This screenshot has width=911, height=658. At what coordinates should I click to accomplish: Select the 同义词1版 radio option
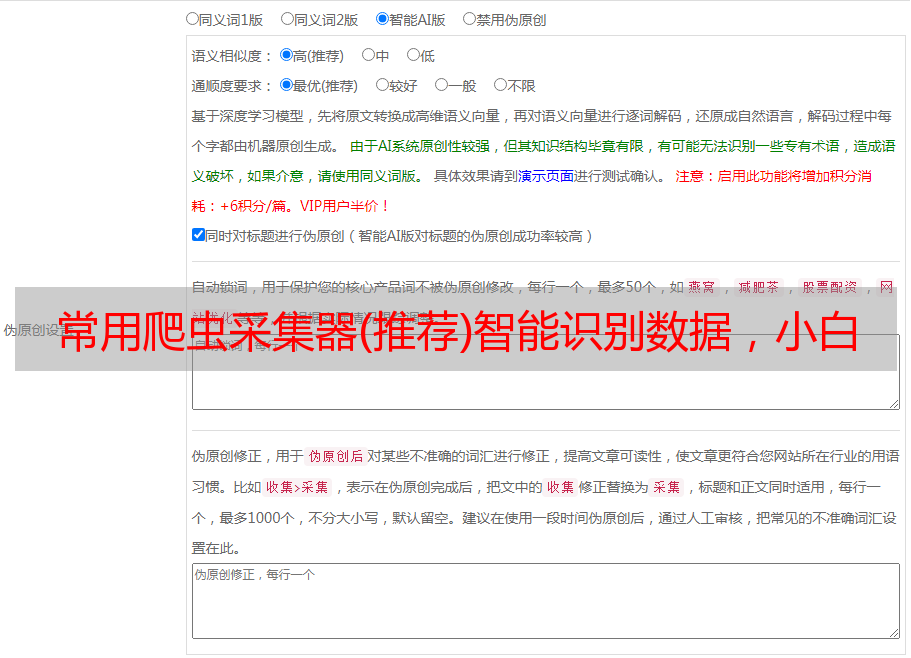[192, 19]
